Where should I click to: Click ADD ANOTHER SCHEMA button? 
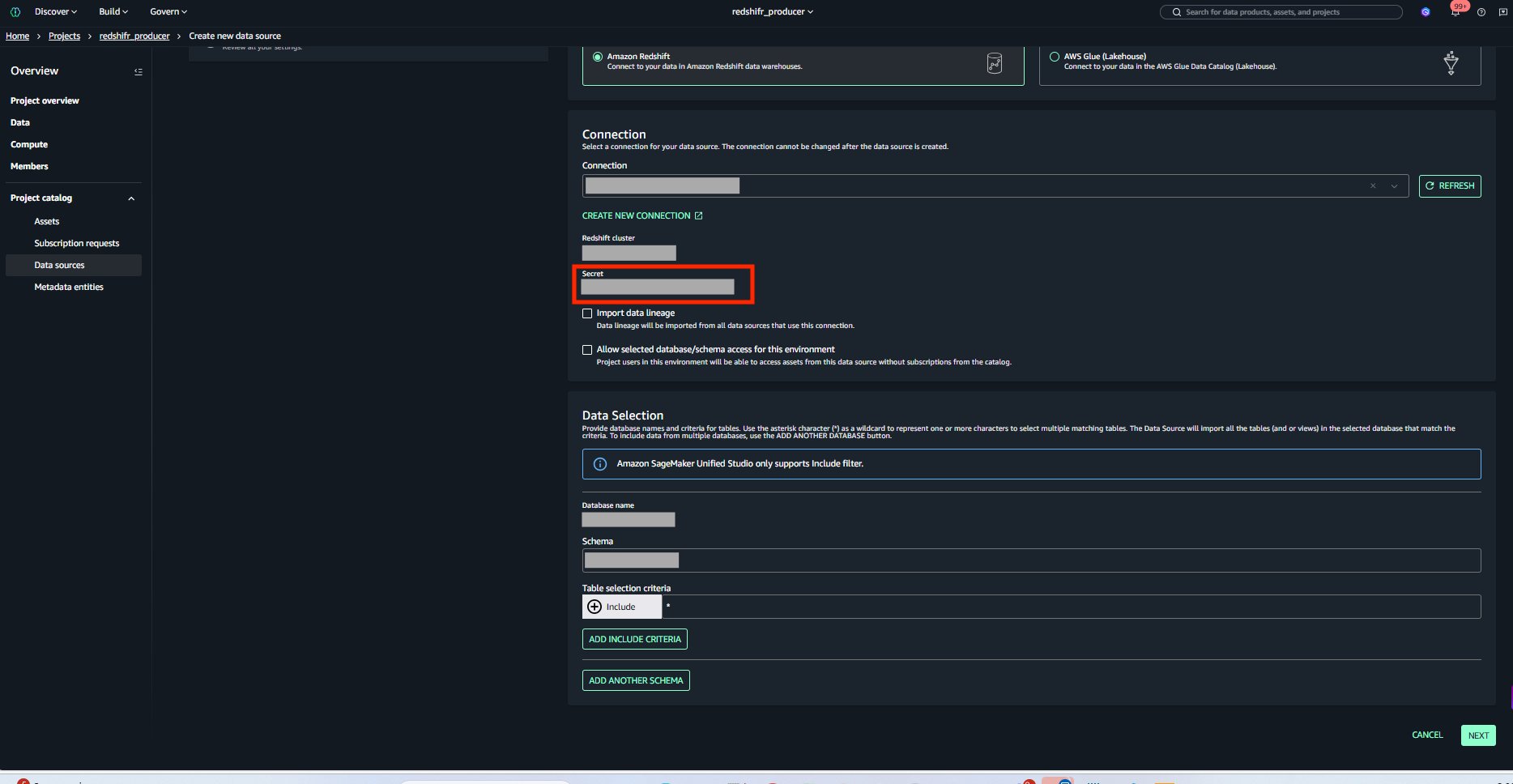click(636, 680)
